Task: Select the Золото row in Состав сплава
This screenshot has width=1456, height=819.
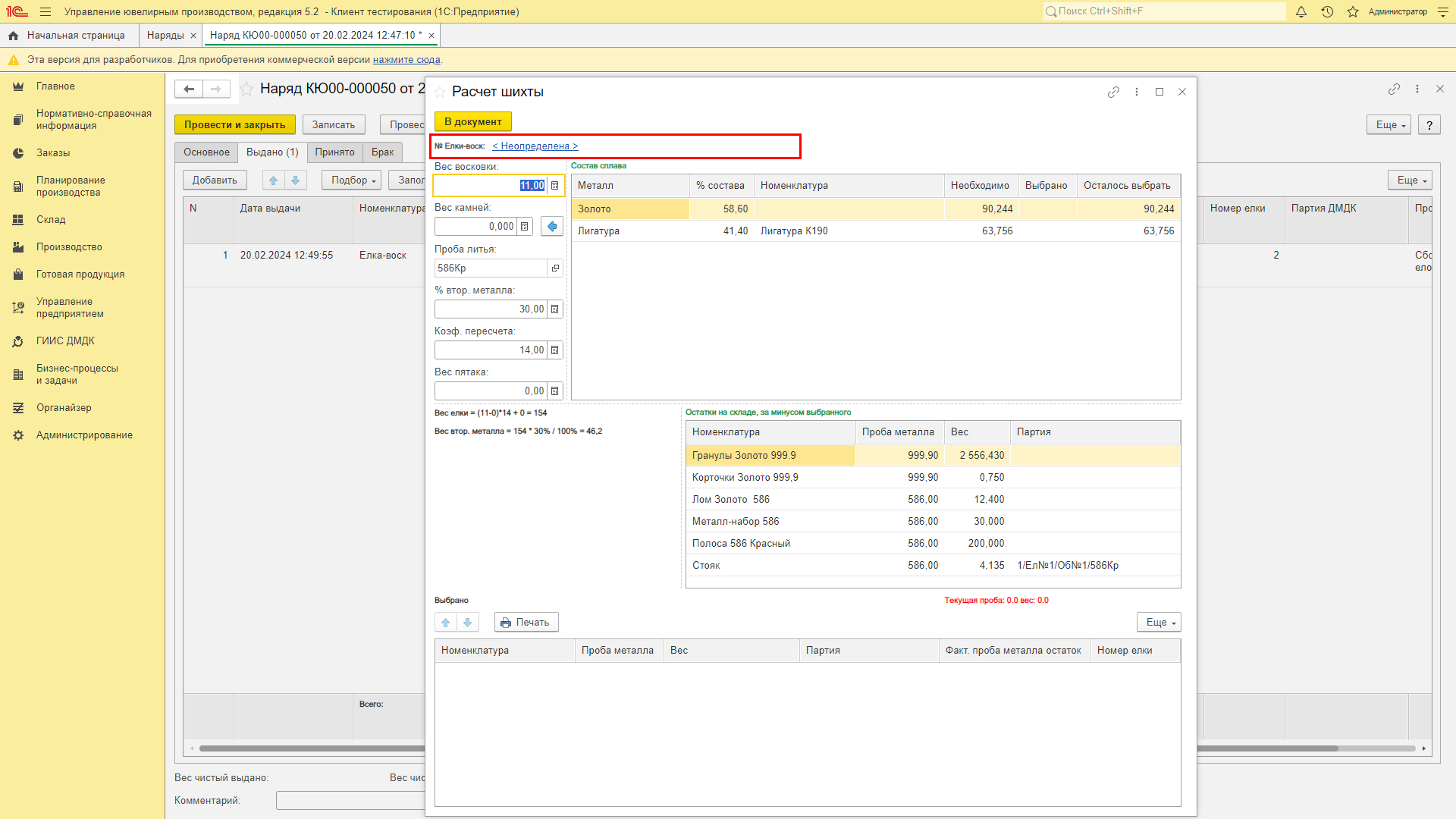Action: coord(876,209)
